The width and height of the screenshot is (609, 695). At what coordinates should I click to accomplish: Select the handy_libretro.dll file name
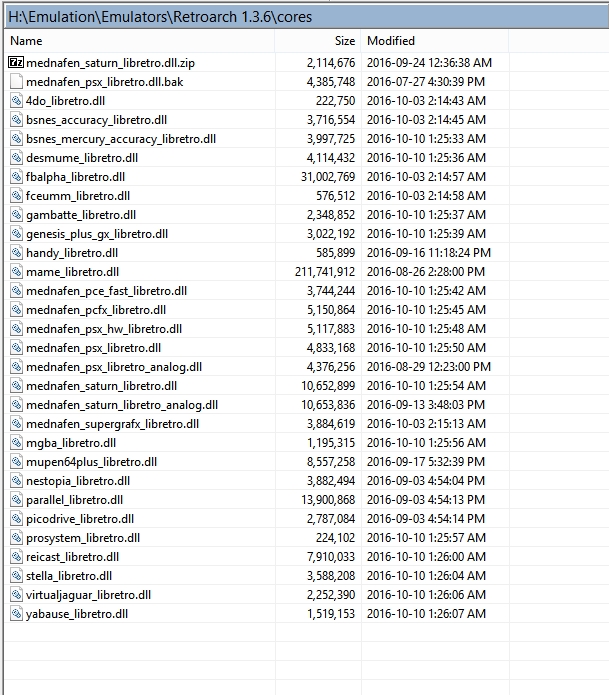click(x=72, y=253)
